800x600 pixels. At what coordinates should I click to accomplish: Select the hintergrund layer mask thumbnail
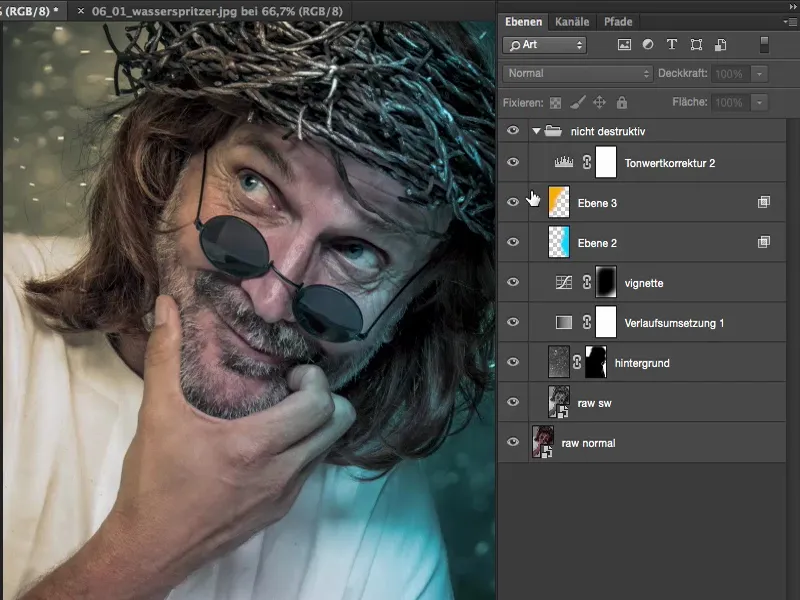pyautogui.click(x=596, y=362)
